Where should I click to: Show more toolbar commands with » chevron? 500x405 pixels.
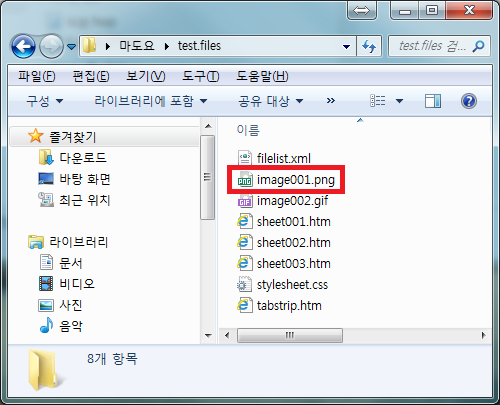330,101
